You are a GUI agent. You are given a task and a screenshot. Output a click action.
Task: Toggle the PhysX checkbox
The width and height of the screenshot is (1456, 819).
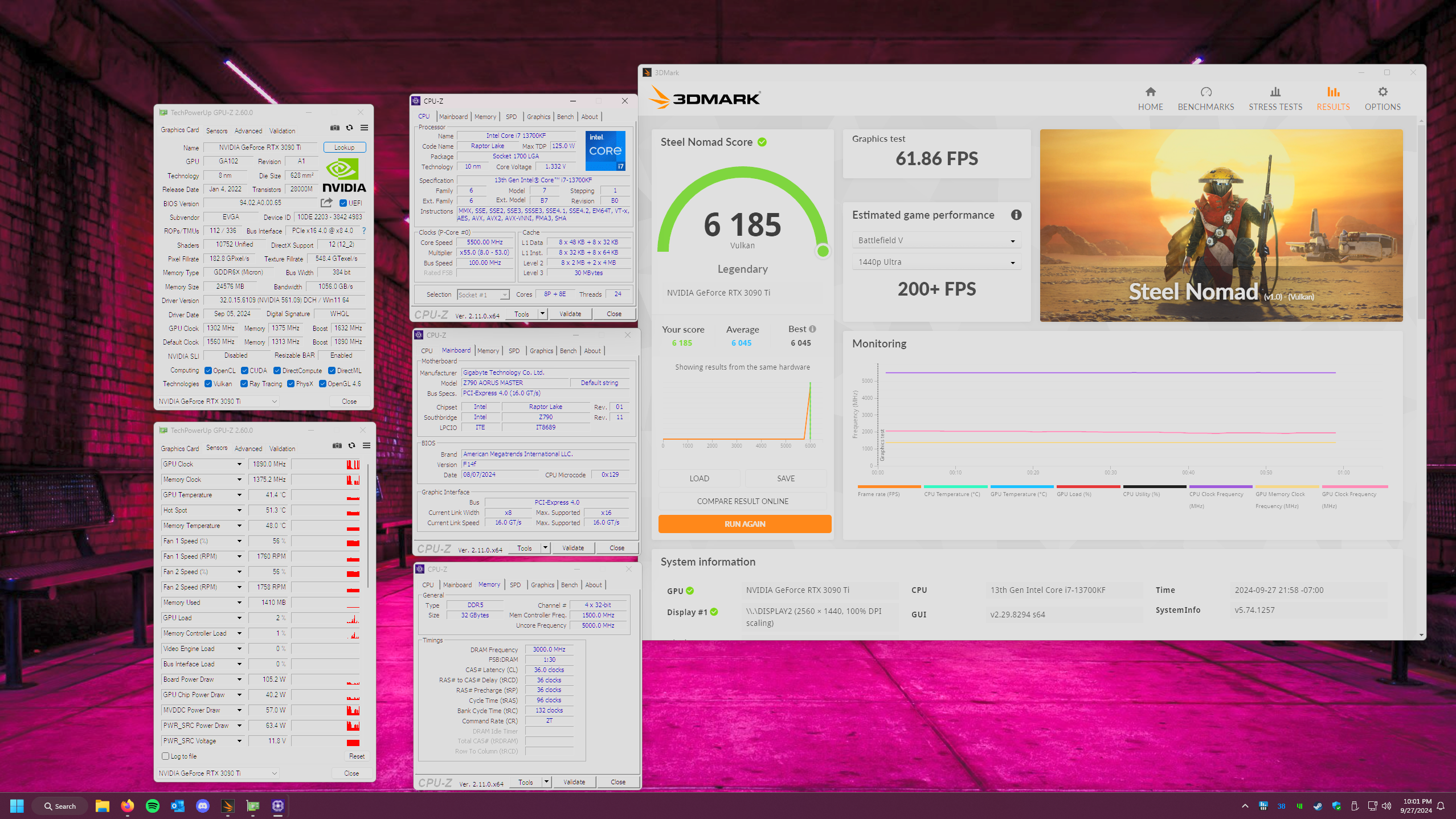[x=291, y=384]
